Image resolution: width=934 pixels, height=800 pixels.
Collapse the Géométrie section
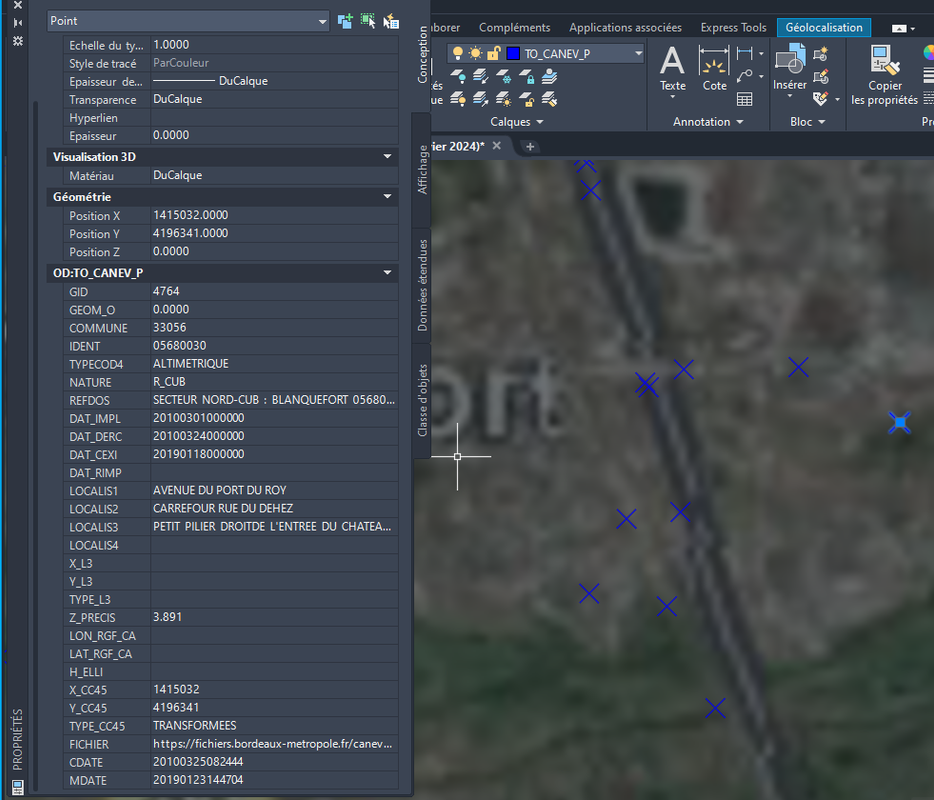(x=387, y=197)
